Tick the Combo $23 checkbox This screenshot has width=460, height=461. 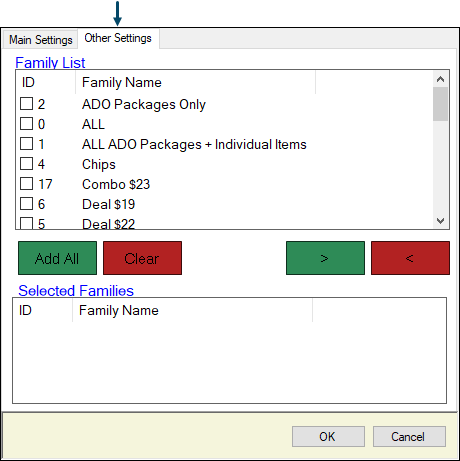[27, 184]
